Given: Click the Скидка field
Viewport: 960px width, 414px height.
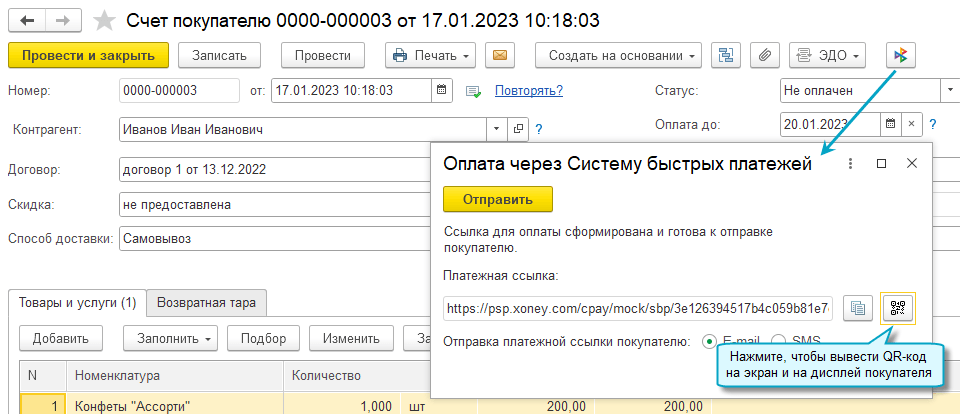Looking at the screenshot, I should coord(275,205).
